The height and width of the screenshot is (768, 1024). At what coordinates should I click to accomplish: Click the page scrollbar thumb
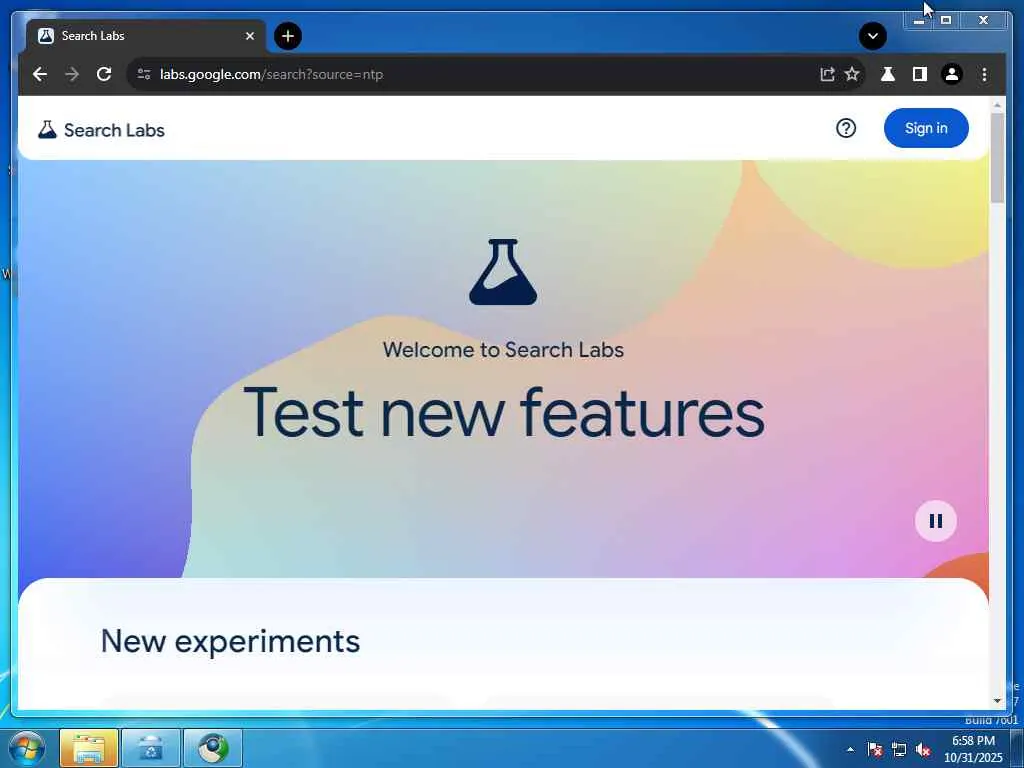997,158
